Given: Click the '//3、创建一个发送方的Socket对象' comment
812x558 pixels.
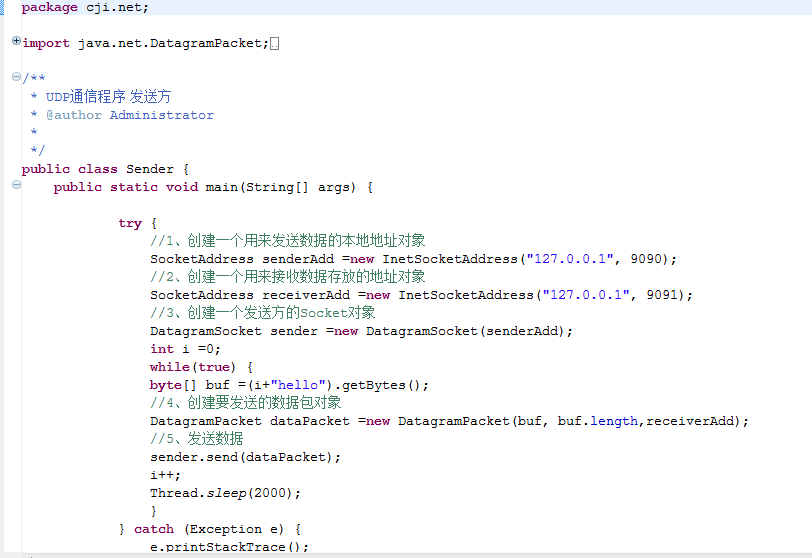Looking at the screenshot, I should (263, 313).
